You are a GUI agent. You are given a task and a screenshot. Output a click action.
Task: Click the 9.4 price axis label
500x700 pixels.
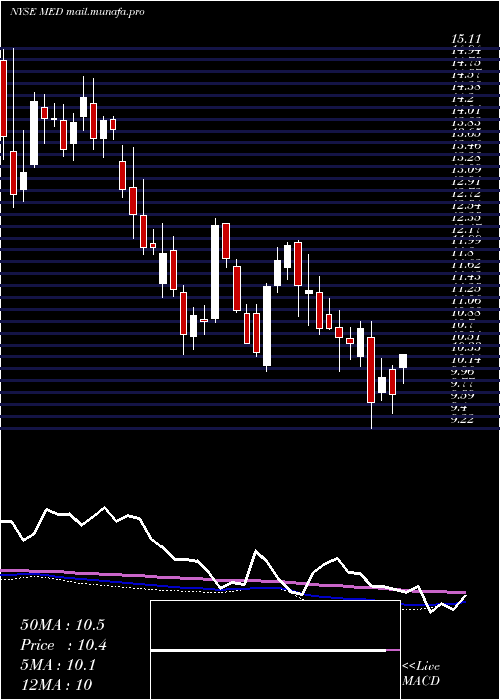pos(459,407)
